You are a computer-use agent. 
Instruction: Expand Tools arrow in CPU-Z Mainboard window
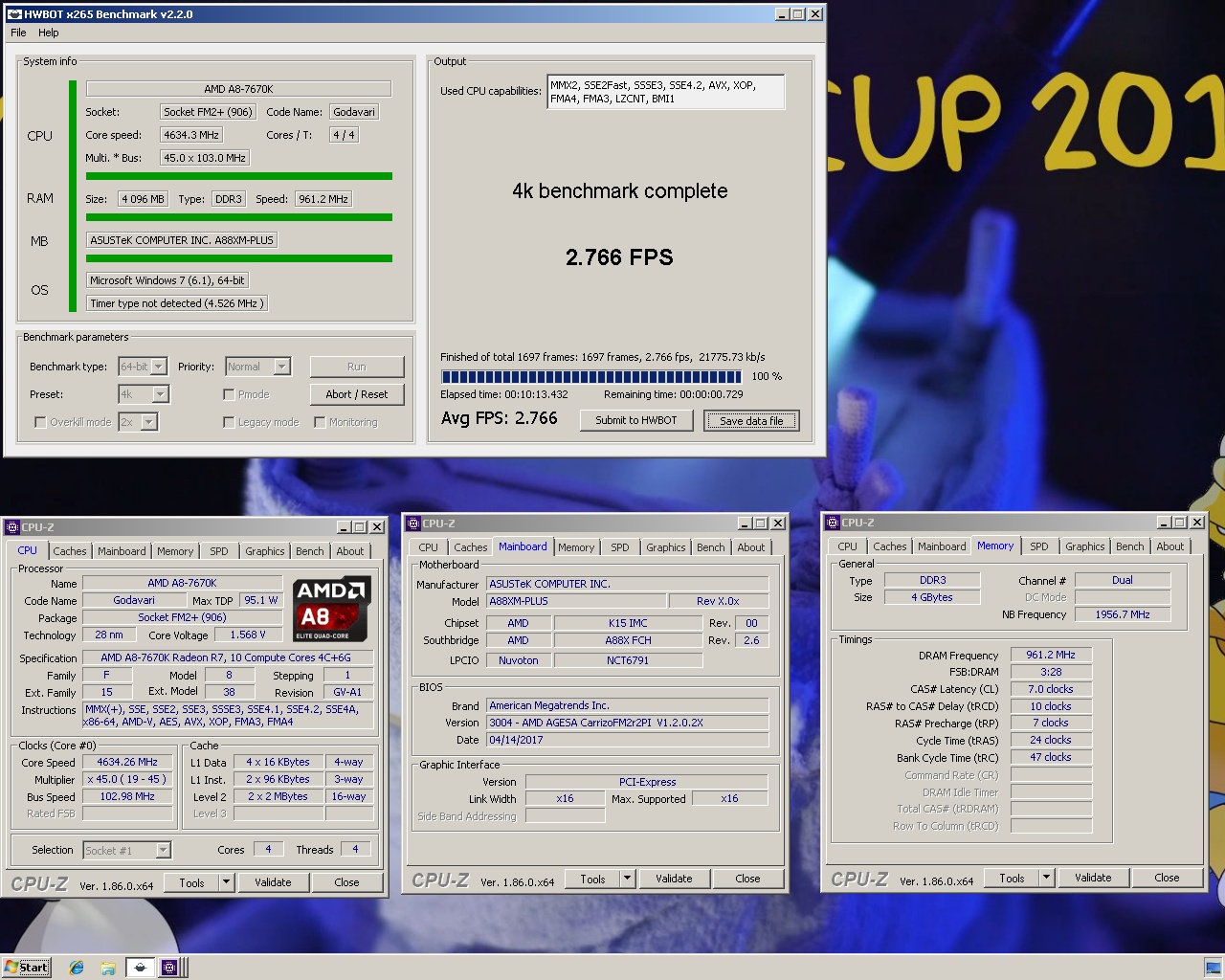pos(628,879)
